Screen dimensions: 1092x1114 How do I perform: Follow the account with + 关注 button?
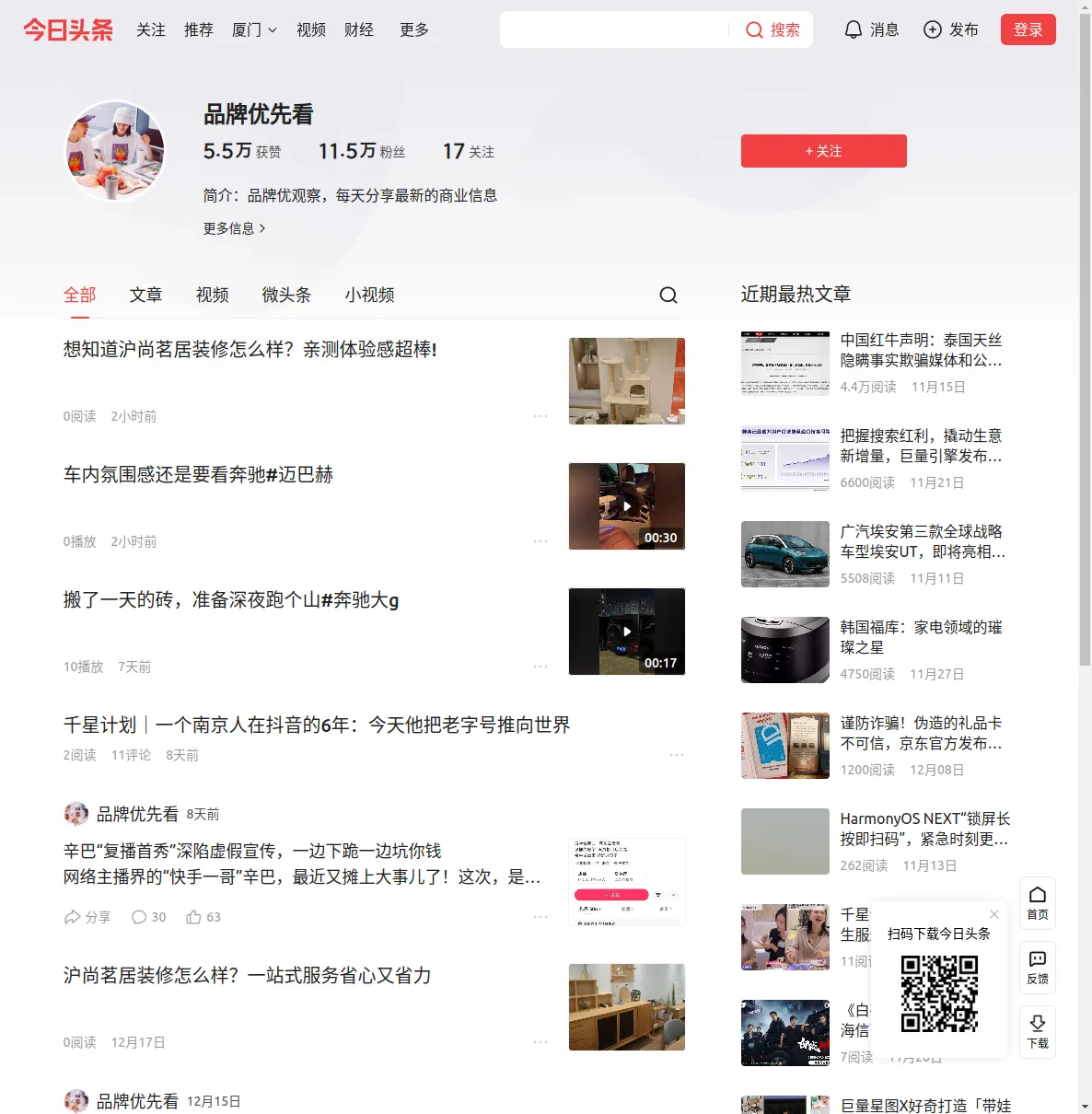click(x=824, y=151)
